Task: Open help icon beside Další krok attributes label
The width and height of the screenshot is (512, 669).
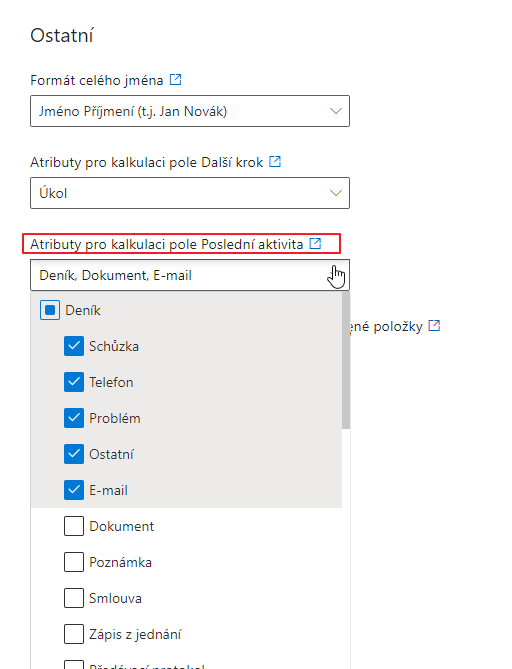Action: tap(275, 161)
